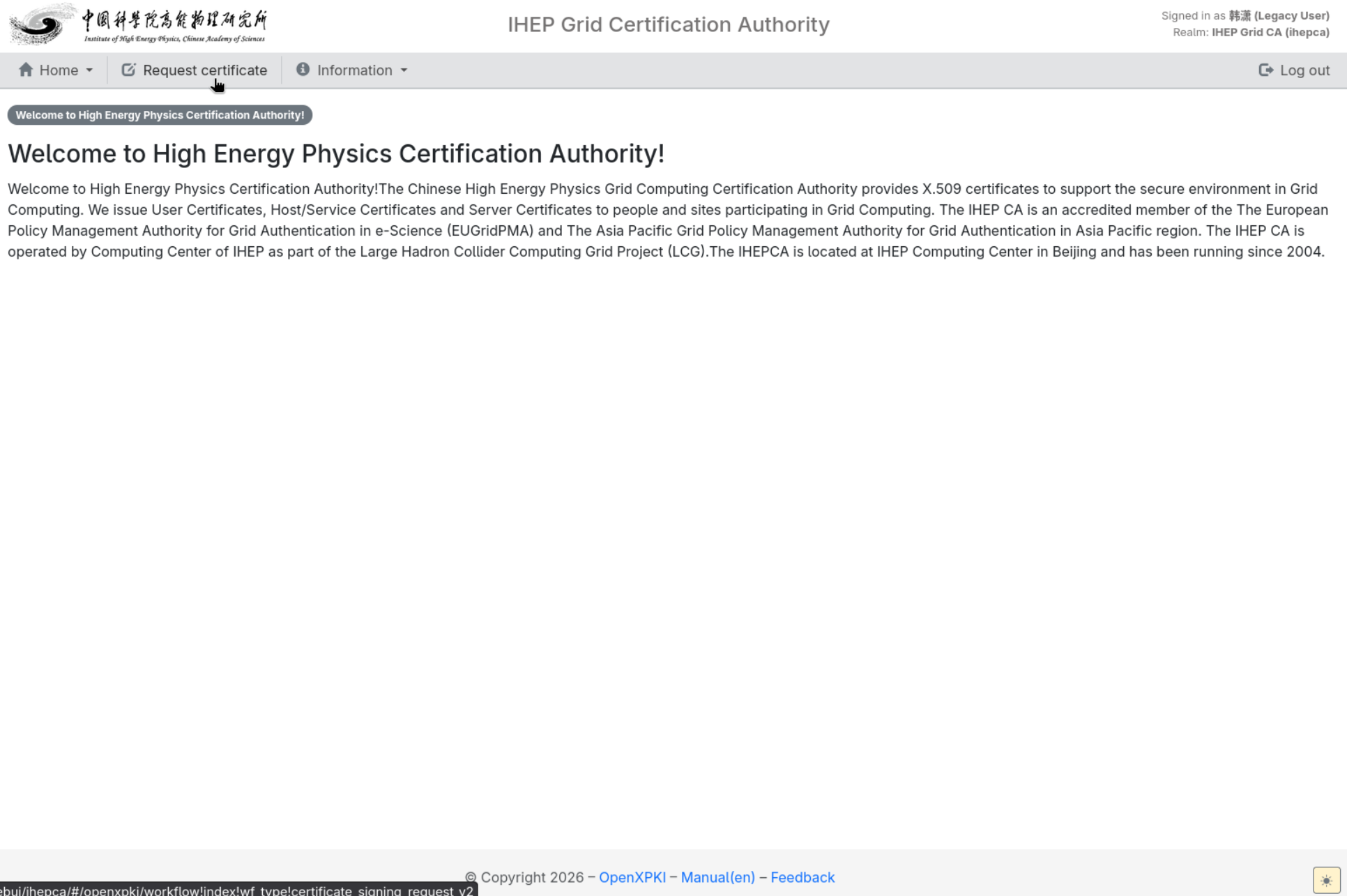The image size is (1347, 896).
Task: Open the Manual(en) link
Action: [x=717, y=877]
